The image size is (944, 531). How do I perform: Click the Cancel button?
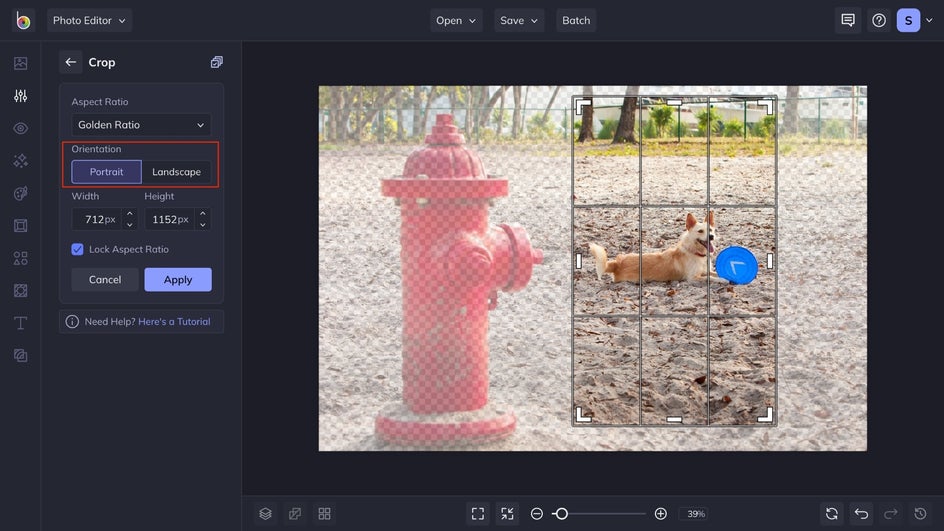[x=105, y=279]
